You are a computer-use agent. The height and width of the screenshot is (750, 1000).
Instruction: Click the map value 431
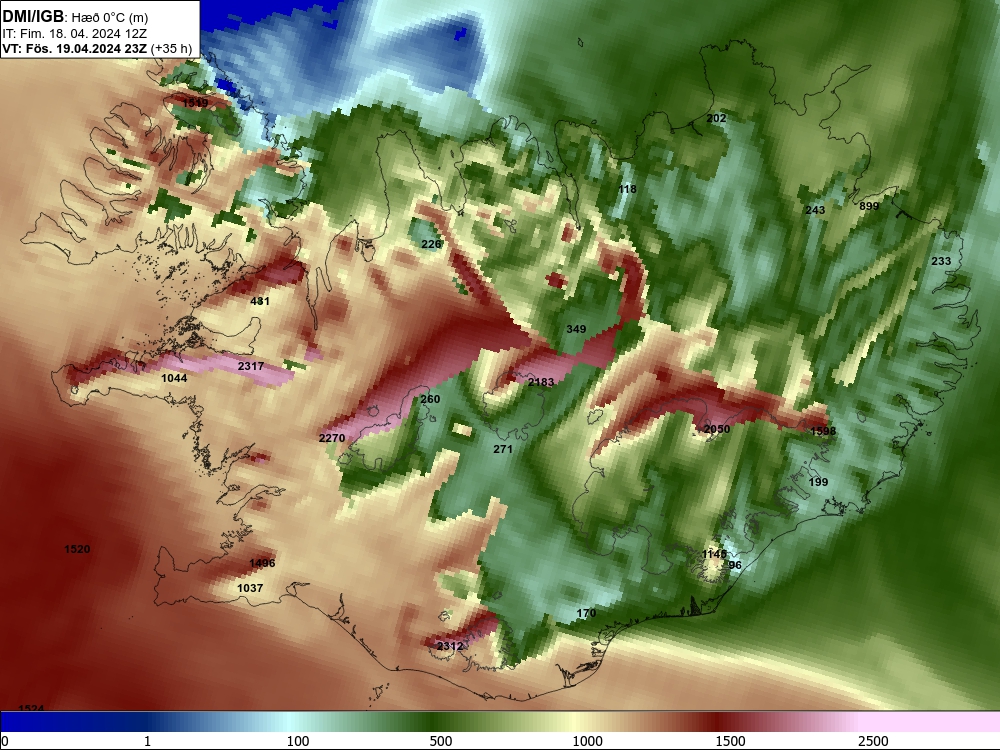coord(260,301)
